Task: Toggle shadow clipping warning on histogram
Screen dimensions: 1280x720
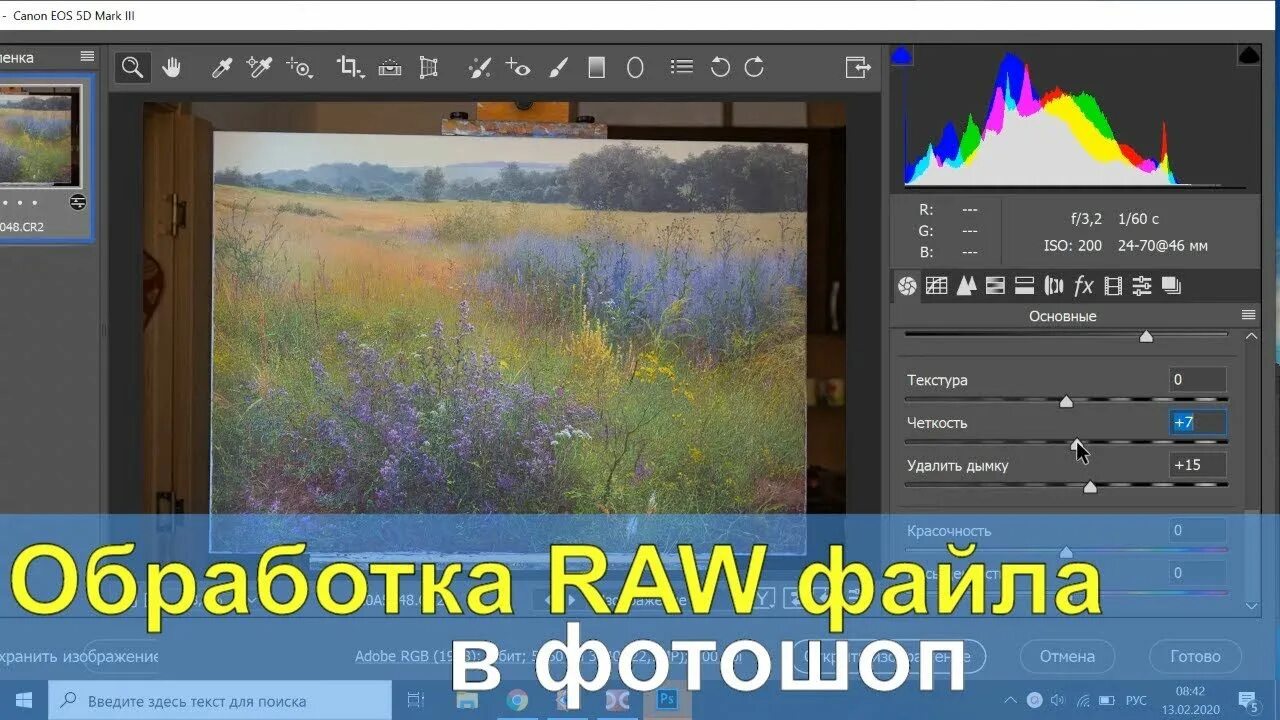Action: point(902,55)
